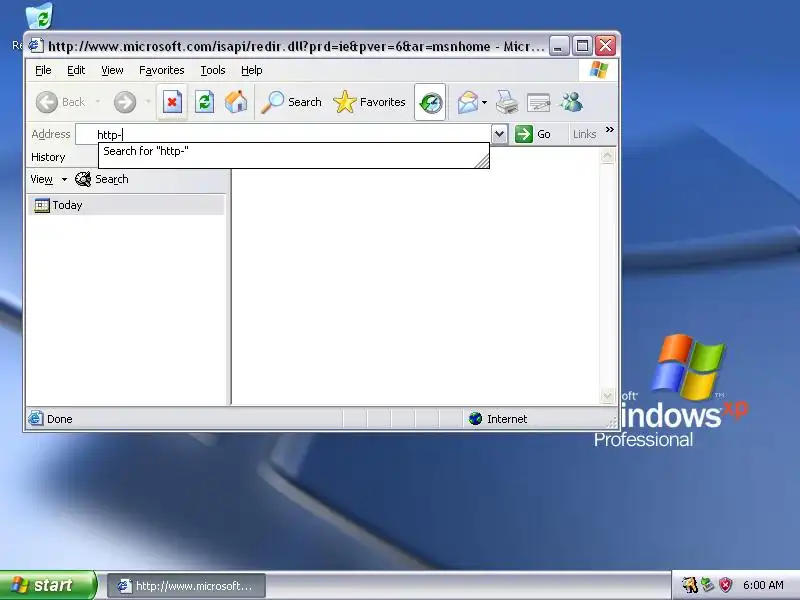Open the Favorites star toolbar button
This screenshot has height=600, width=800.
pos(369,102)
